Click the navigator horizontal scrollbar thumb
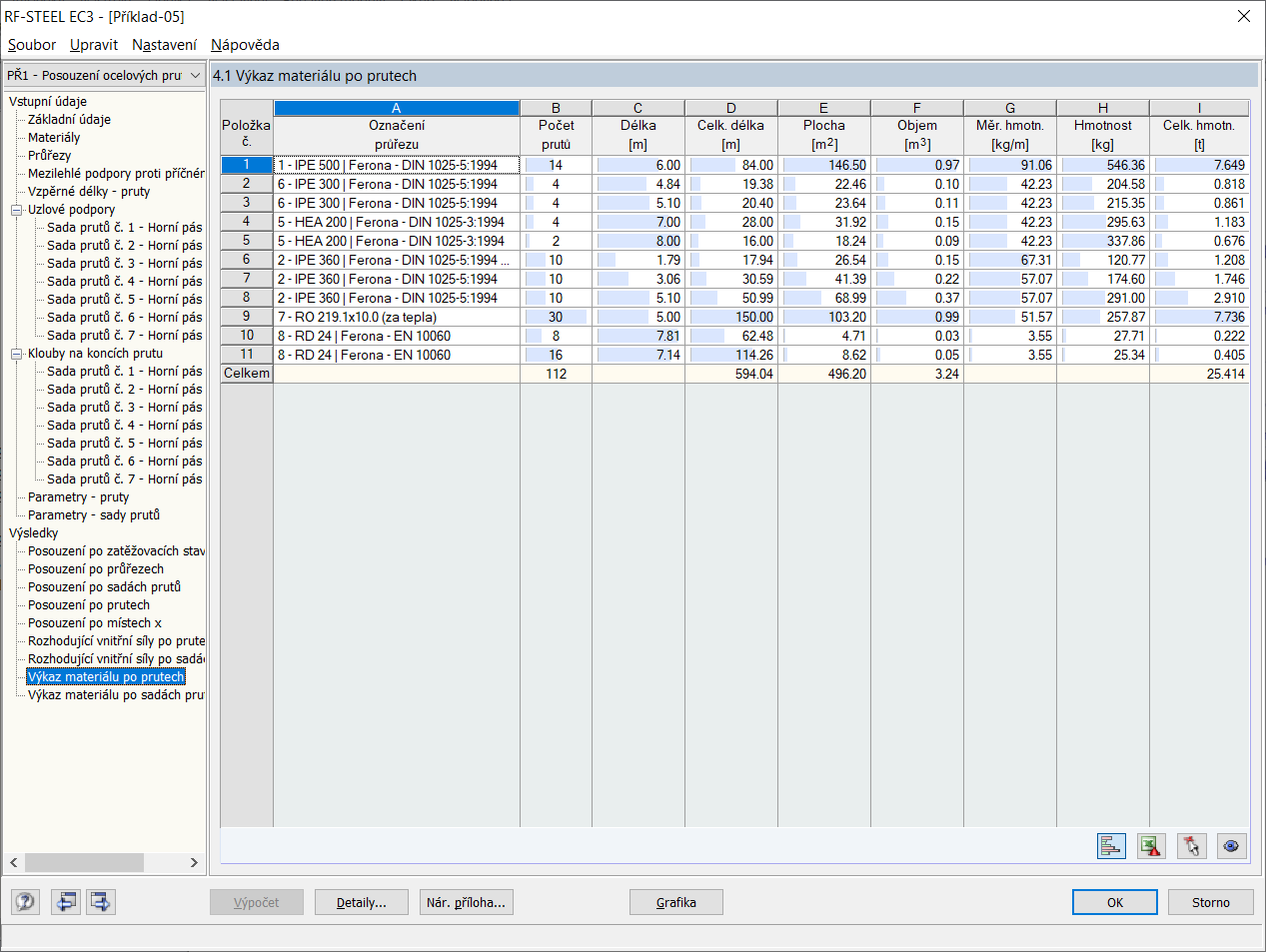1266x952 pixels. tap(84, 862)
